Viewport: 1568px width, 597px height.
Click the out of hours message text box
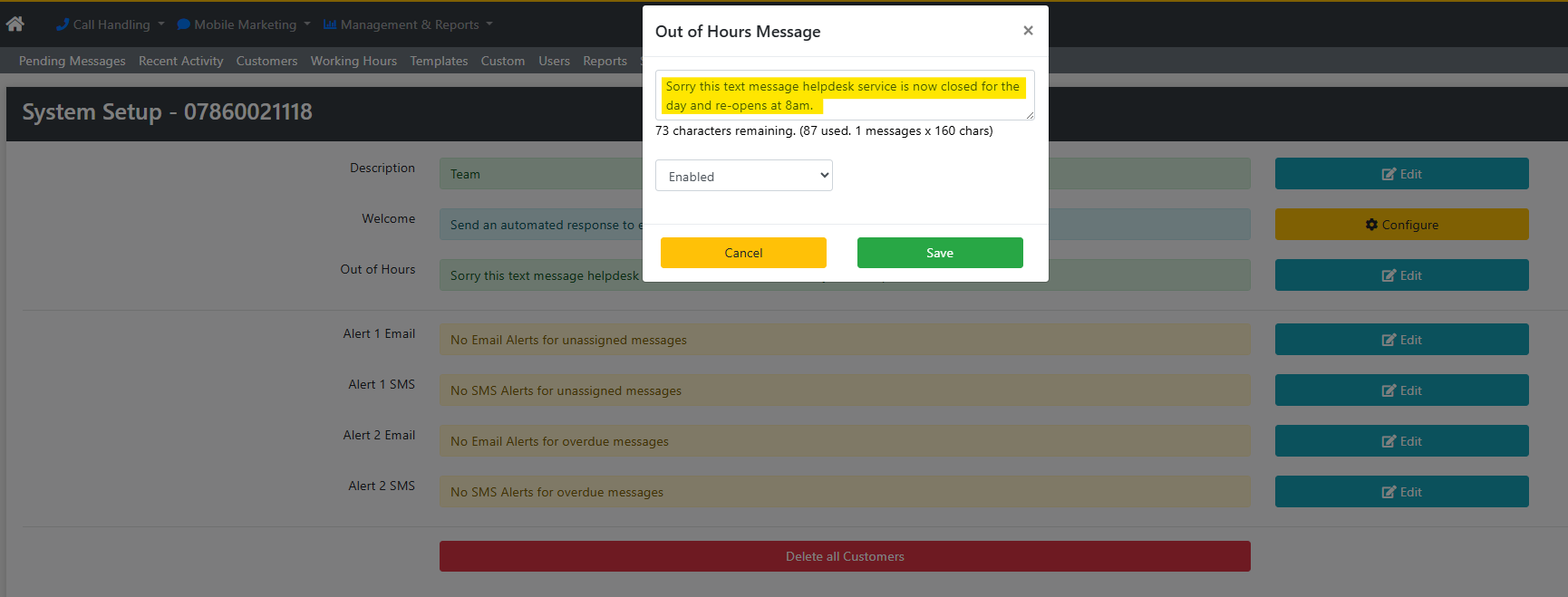point(844,96)
